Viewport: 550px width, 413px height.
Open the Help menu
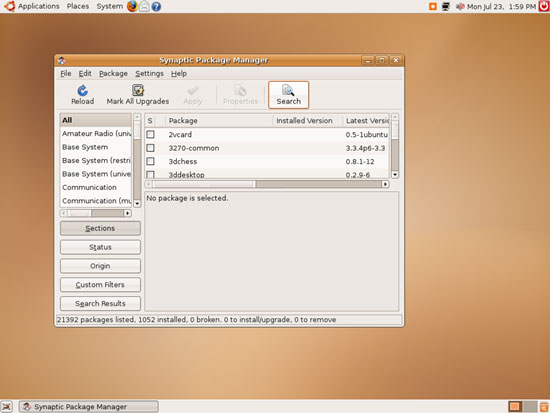179,73
